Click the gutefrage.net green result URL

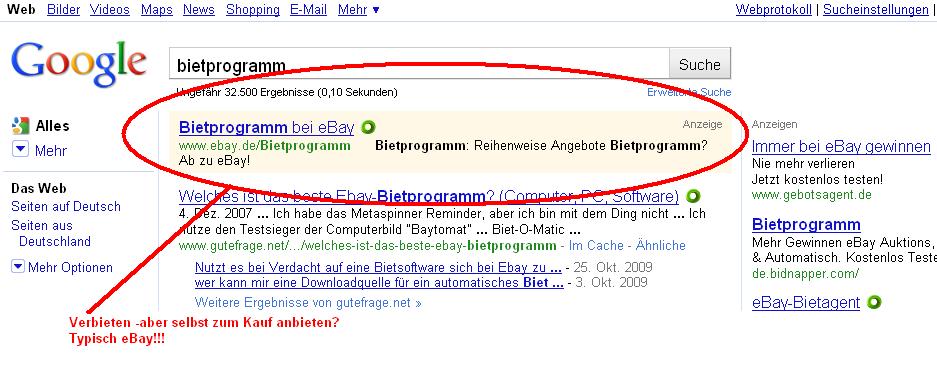coord(368,245)
